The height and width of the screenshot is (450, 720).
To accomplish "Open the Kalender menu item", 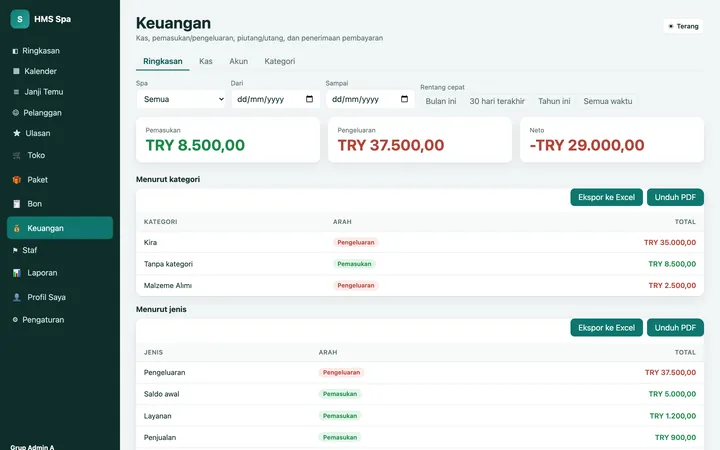I will [x=60, y=71].
